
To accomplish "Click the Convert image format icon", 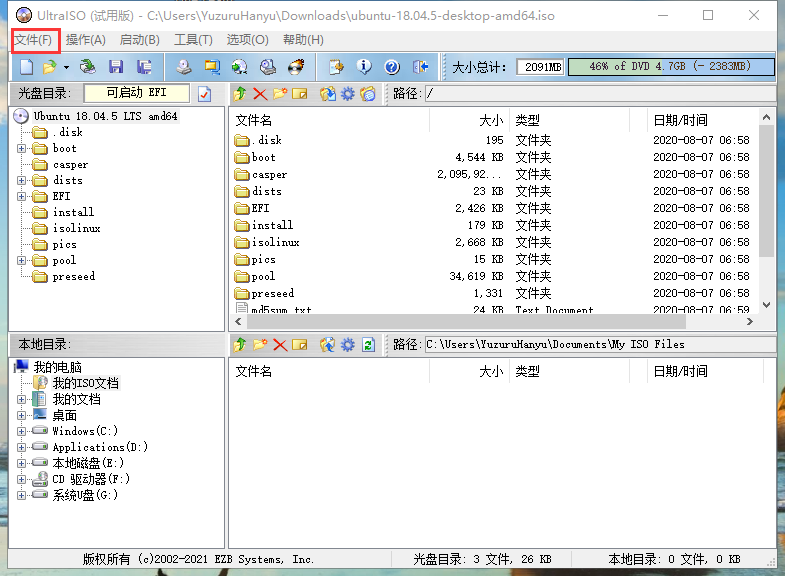I will [x=212, y=67].
